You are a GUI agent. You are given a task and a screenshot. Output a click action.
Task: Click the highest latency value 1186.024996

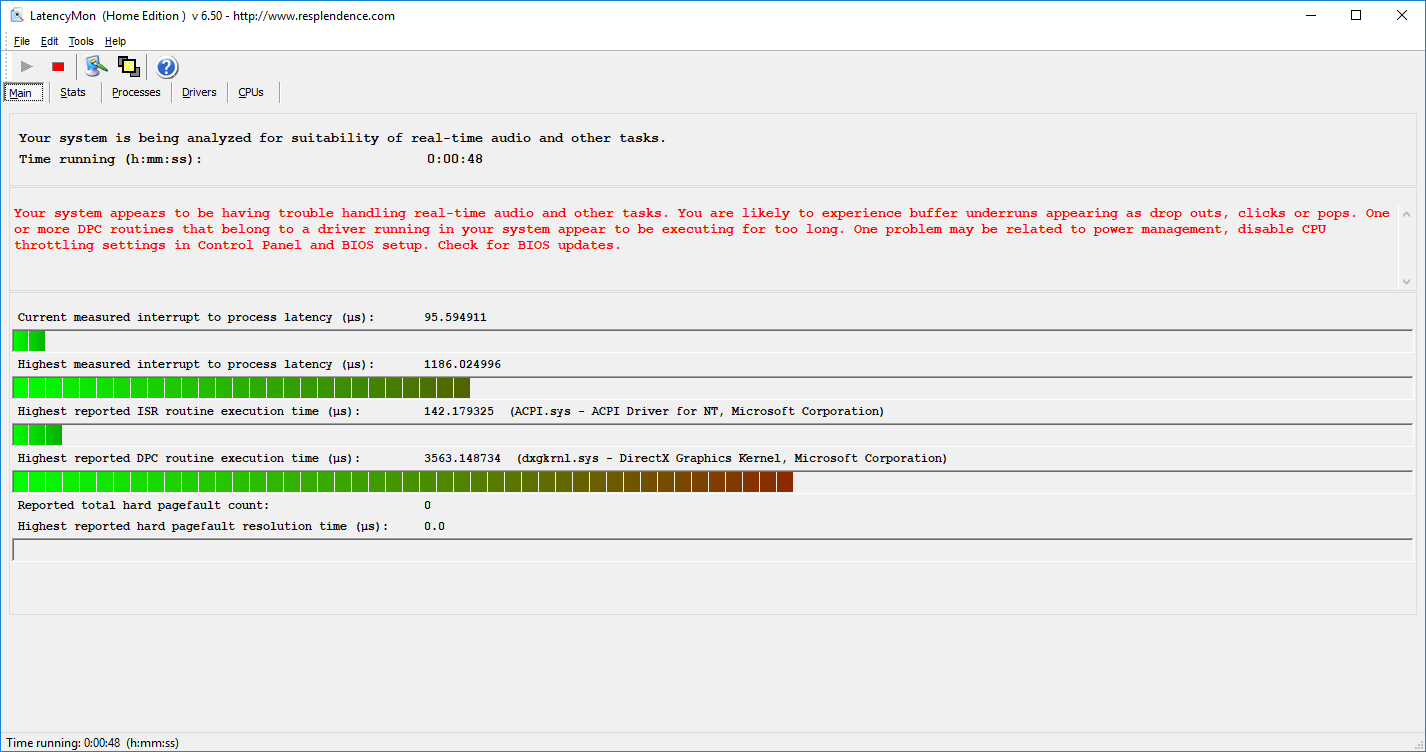coord(462,364)
